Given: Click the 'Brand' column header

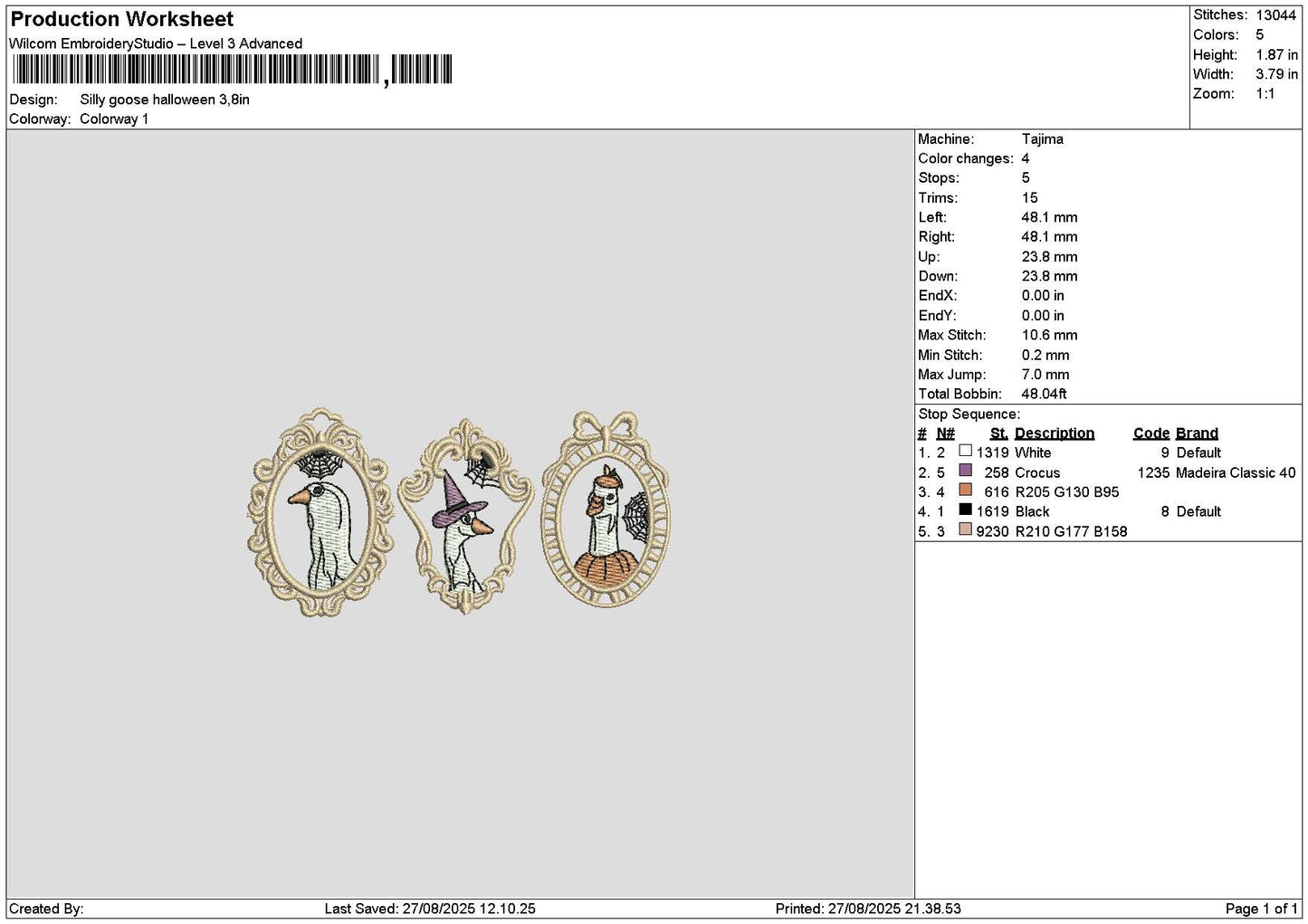Looking at the screenshot, I should point(1197,433).
